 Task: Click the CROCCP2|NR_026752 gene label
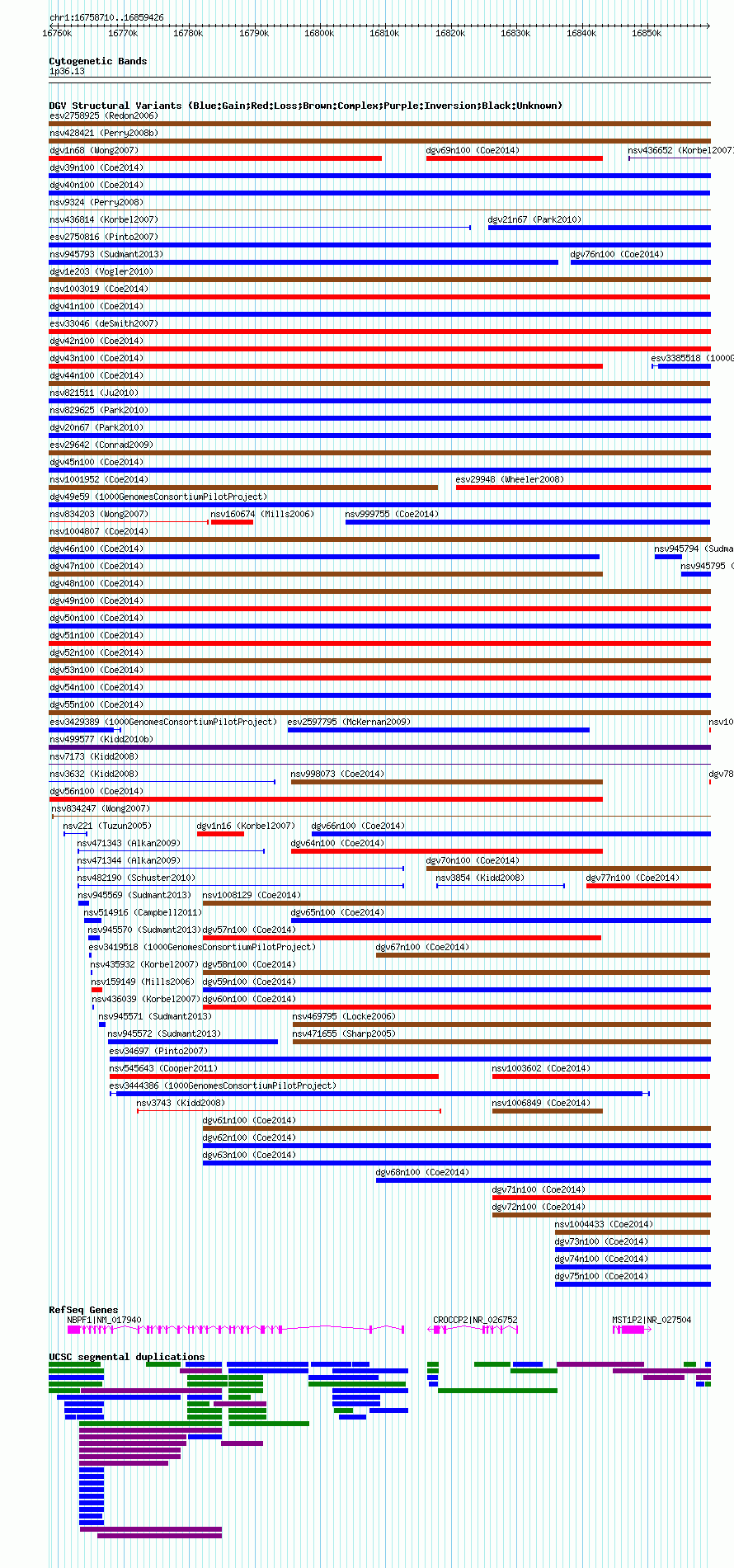click(x=475, y=1320)
